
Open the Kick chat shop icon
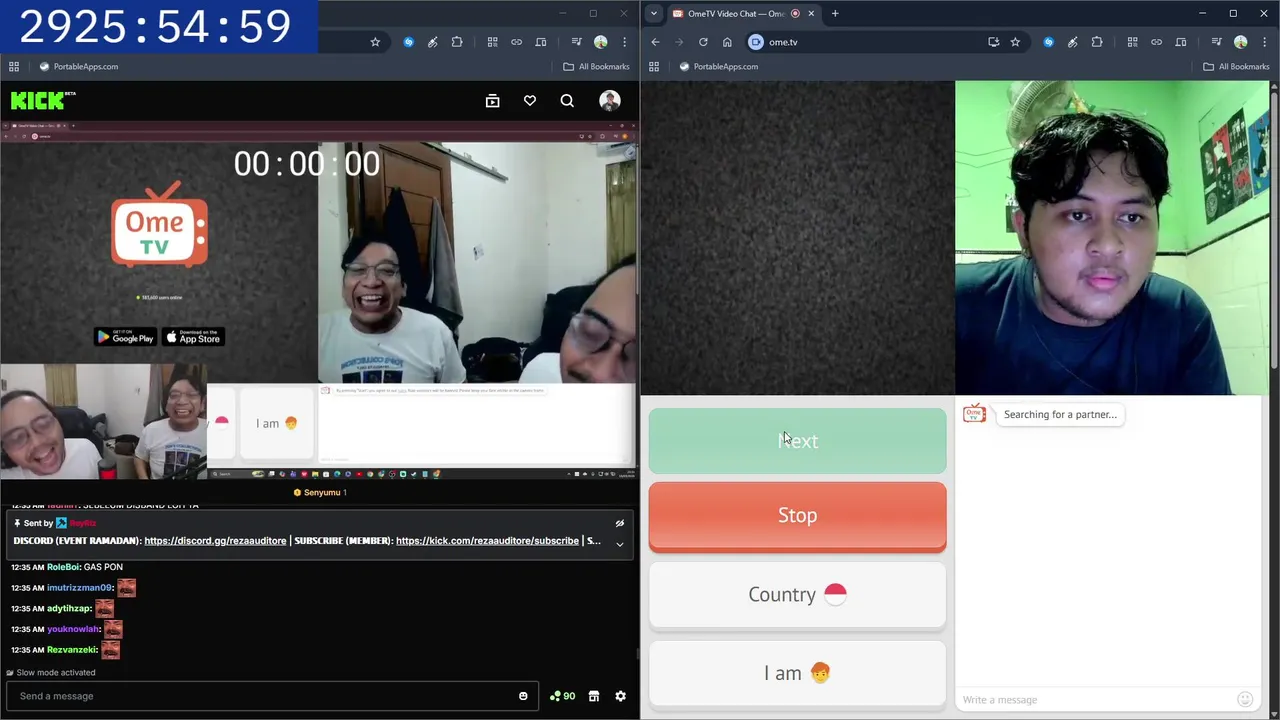click(594, 696)
